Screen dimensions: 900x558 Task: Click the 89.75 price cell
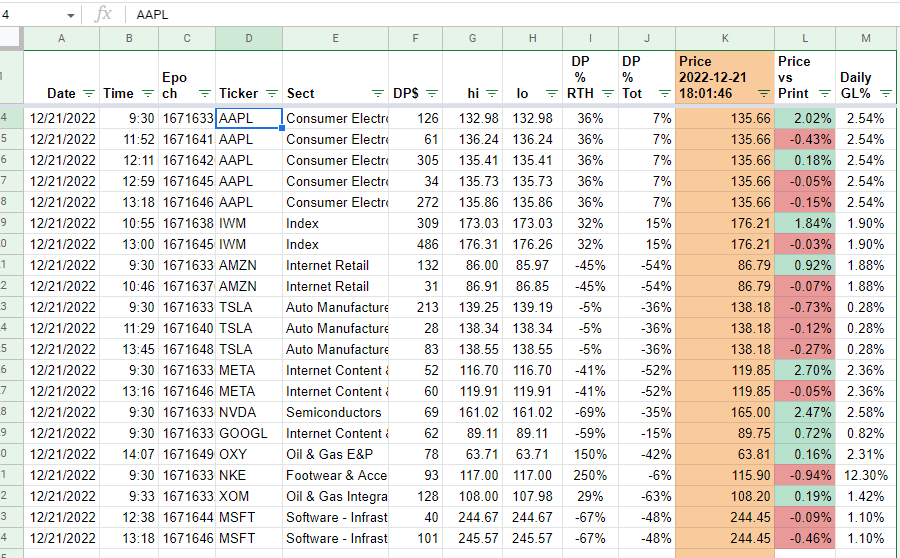[725, 433]
